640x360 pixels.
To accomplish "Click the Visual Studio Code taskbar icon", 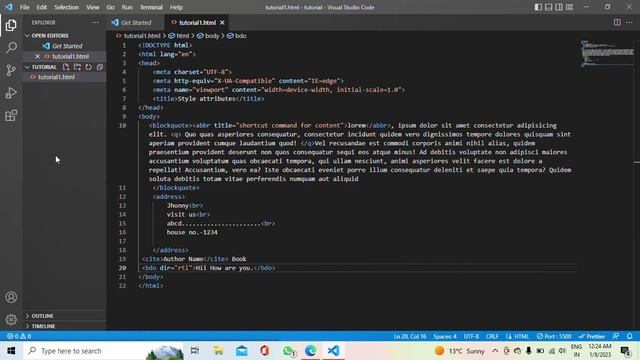I will pos(333,351).
